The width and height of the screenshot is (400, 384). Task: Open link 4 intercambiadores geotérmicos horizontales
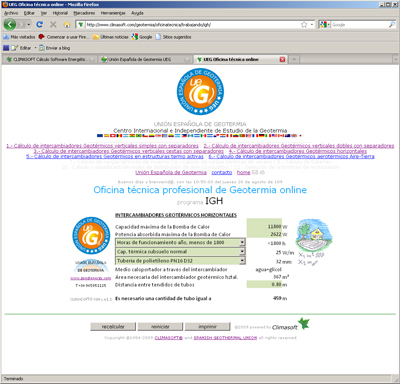point(298,151)
